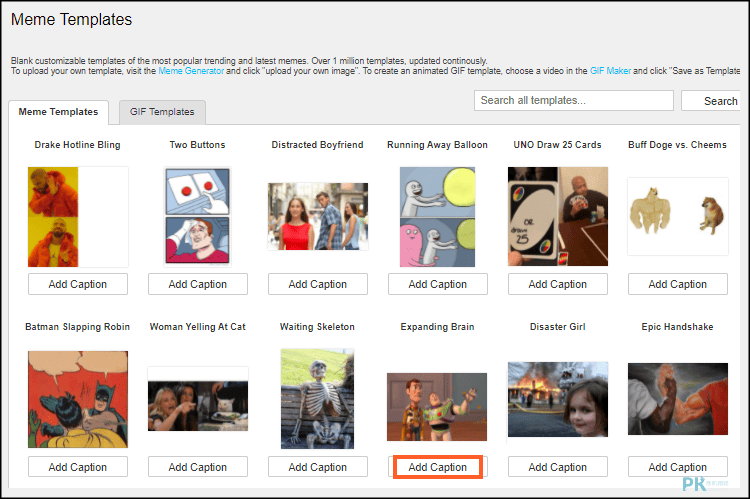750x499 pixels.
Task: Add Caption to Drake Hotline Bling
Action: pyautogui.click(x=77, y=284)
